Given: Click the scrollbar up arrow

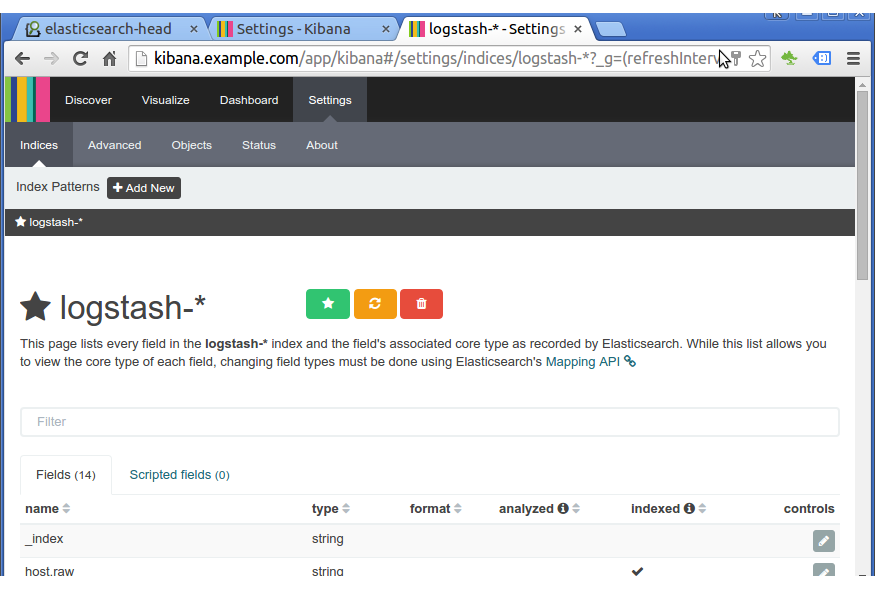Looking at the screenshot, I should (862, 85).
